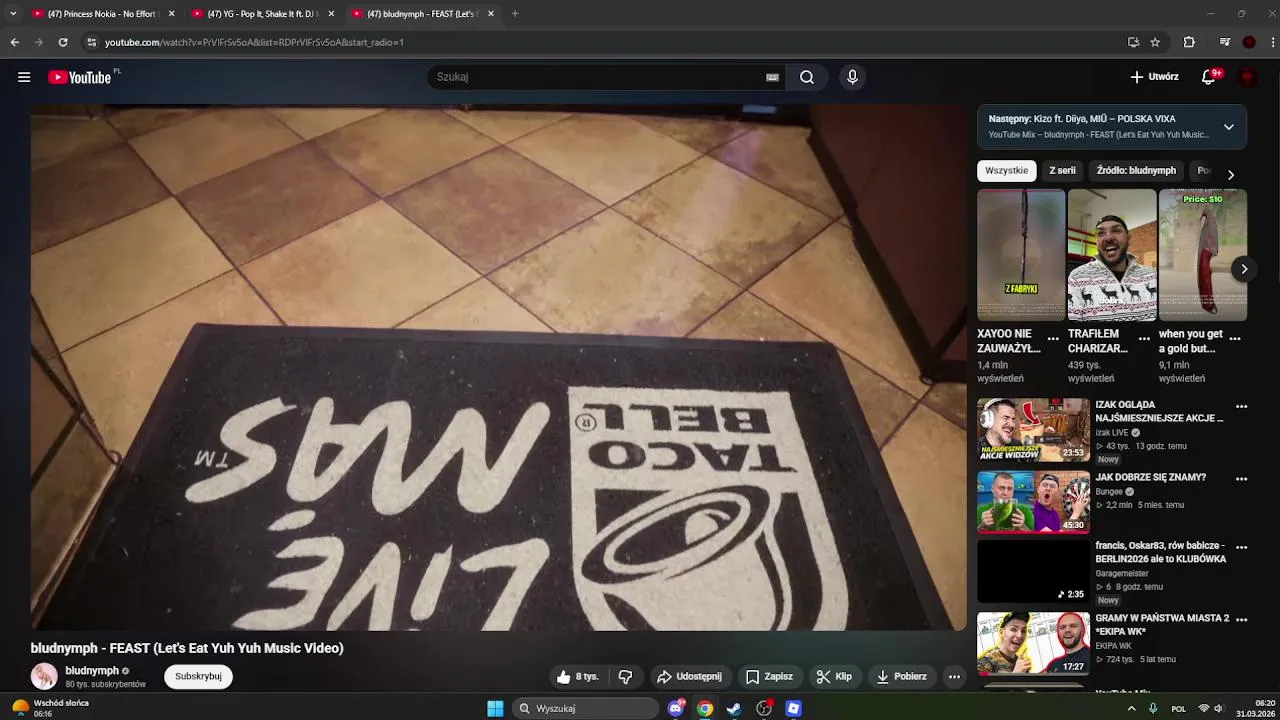Viewport: 1280px width, 720px height.
Task: Open XAYOO NIE ZAUWAŻYŁ short thumbnail
Action: [1021, 255]
